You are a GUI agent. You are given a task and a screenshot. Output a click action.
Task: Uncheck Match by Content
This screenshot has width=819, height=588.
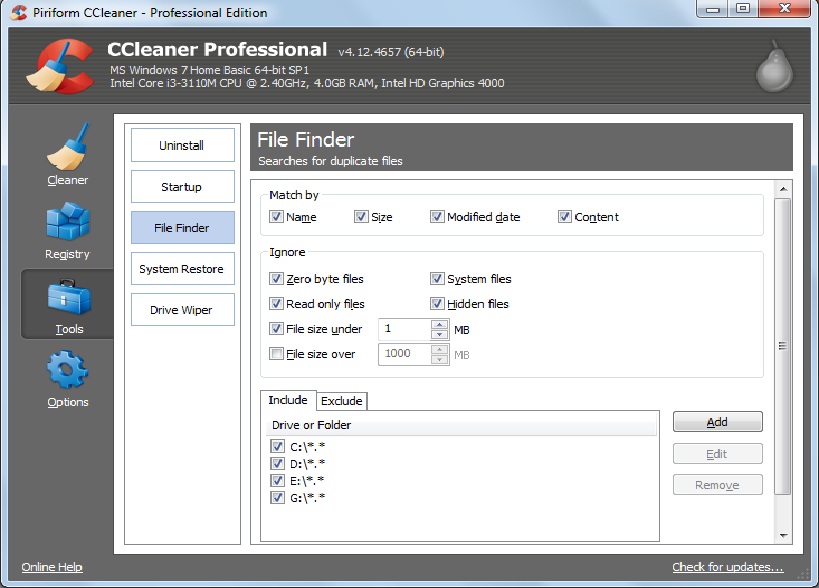[565, 216]
